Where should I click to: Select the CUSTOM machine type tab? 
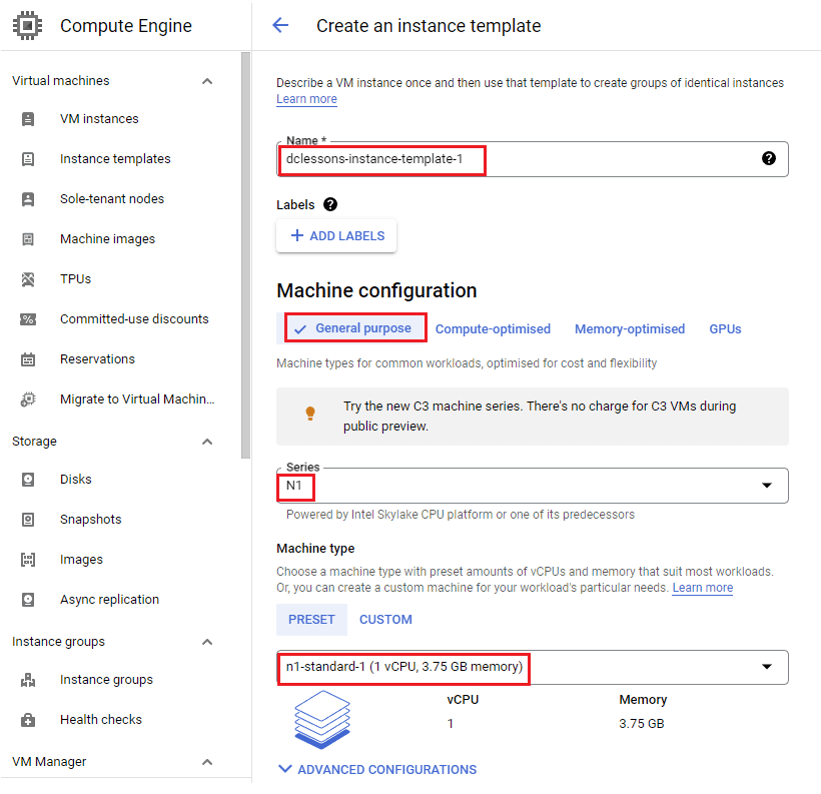(x=385, y=620)
